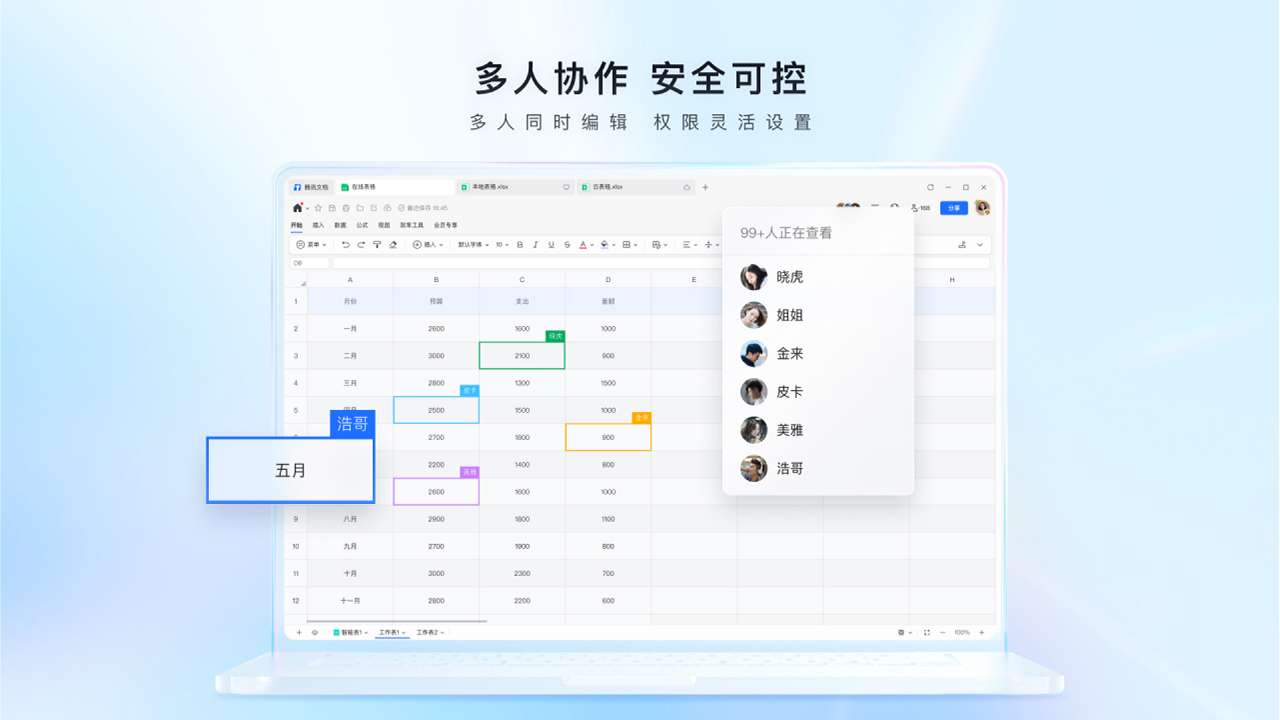This screenshot has width=1280, height=720.
Task: Switch to the 公式 ribbon tab
Action: click(x=362, y=225)
